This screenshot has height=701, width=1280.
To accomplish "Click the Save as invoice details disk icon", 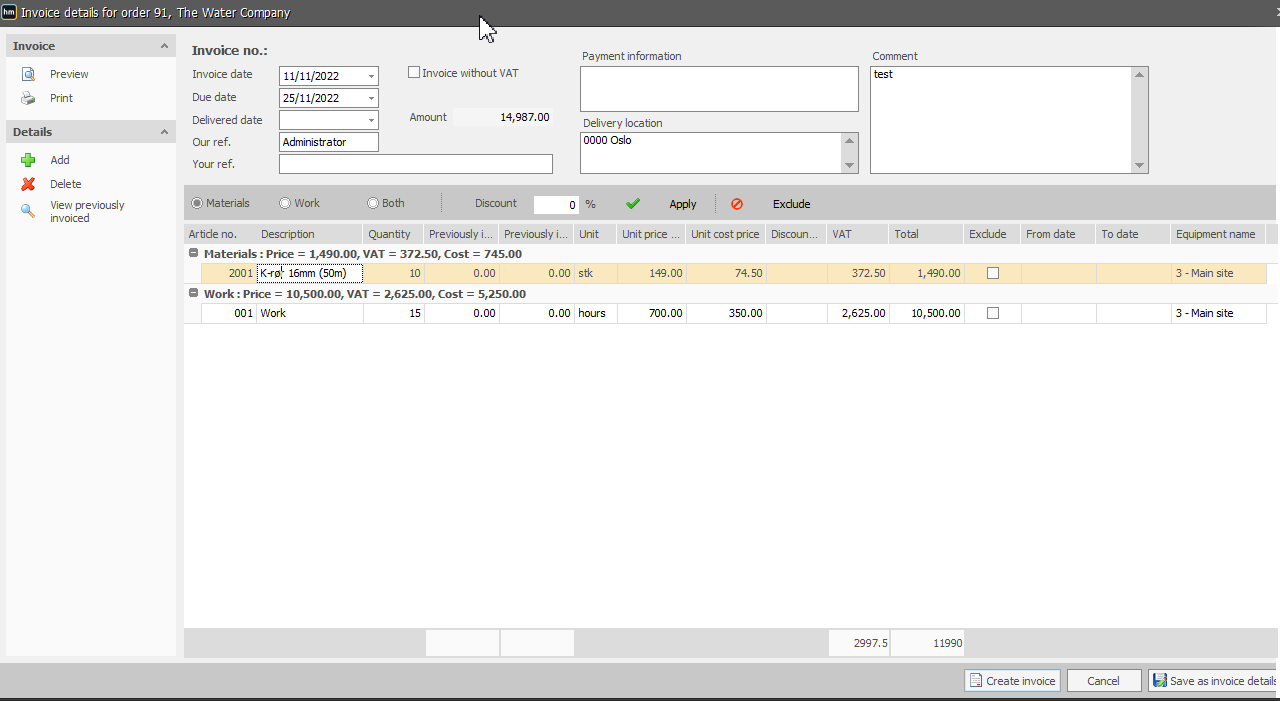I will [1160, 681].
